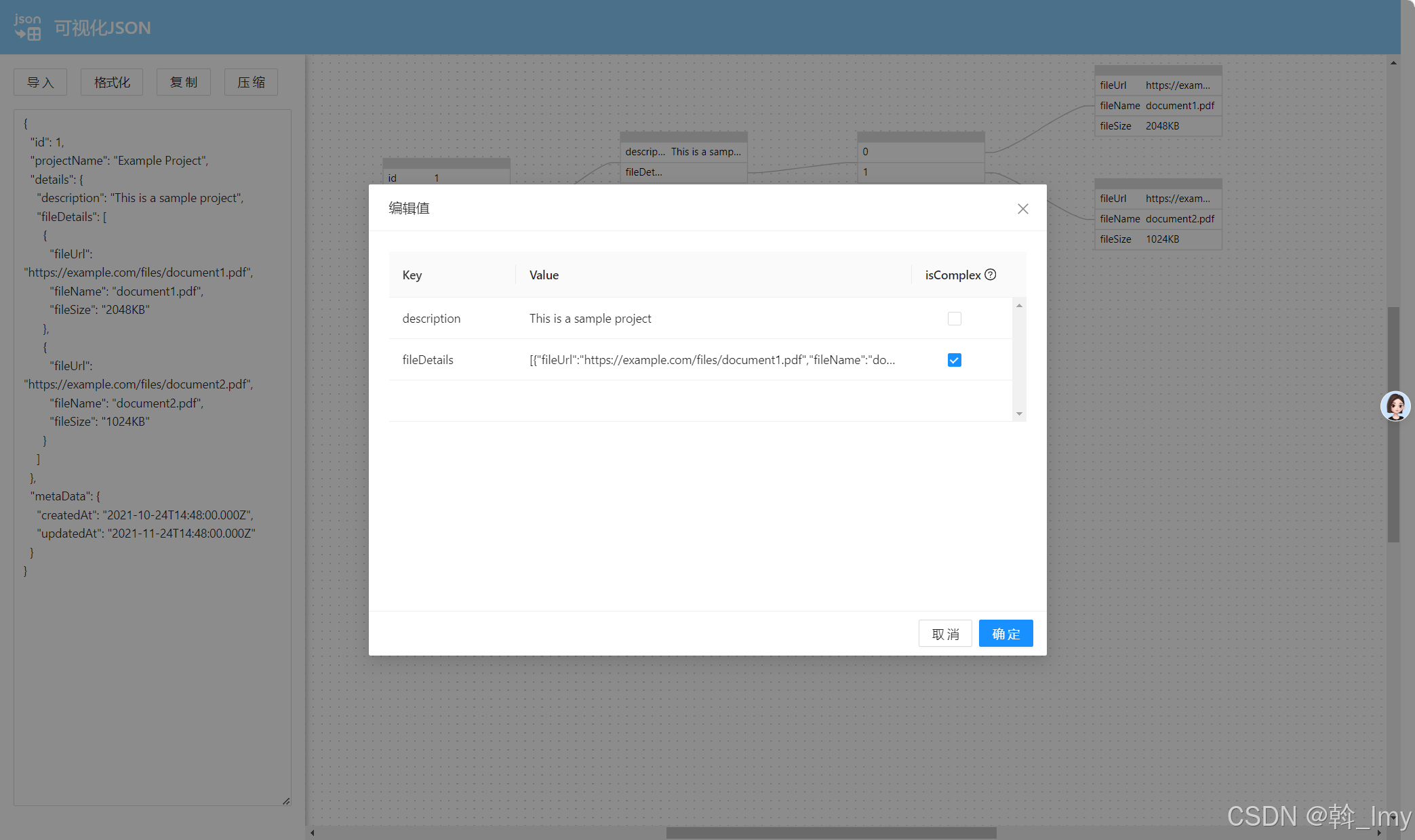The width and height of the screenshot is (1415, 840).
Task: Click table scroll-up arrow in dialog
Action: 1019,306
